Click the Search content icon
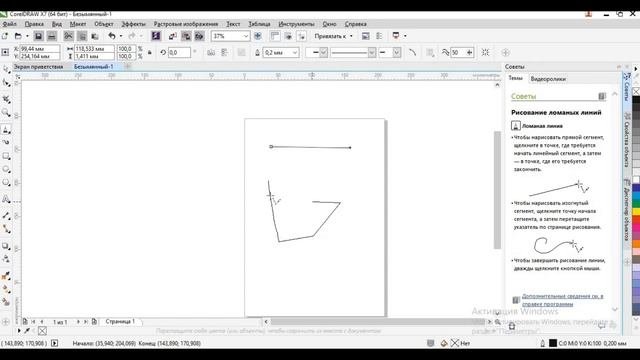The height and width of the screenshot is (360, 640). pyautogui.click(x=156, y=36)
